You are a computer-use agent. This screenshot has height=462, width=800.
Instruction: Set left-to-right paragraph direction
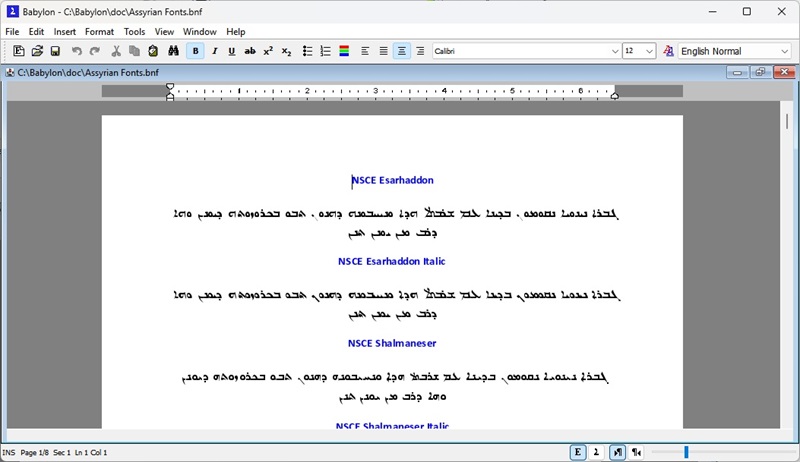coord(617,452)
